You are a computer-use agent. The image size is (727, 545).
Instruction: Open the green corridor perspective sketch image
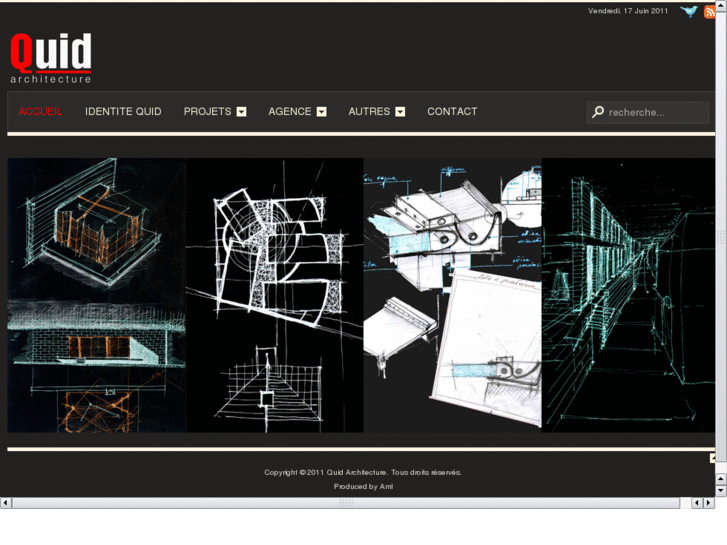628,295
